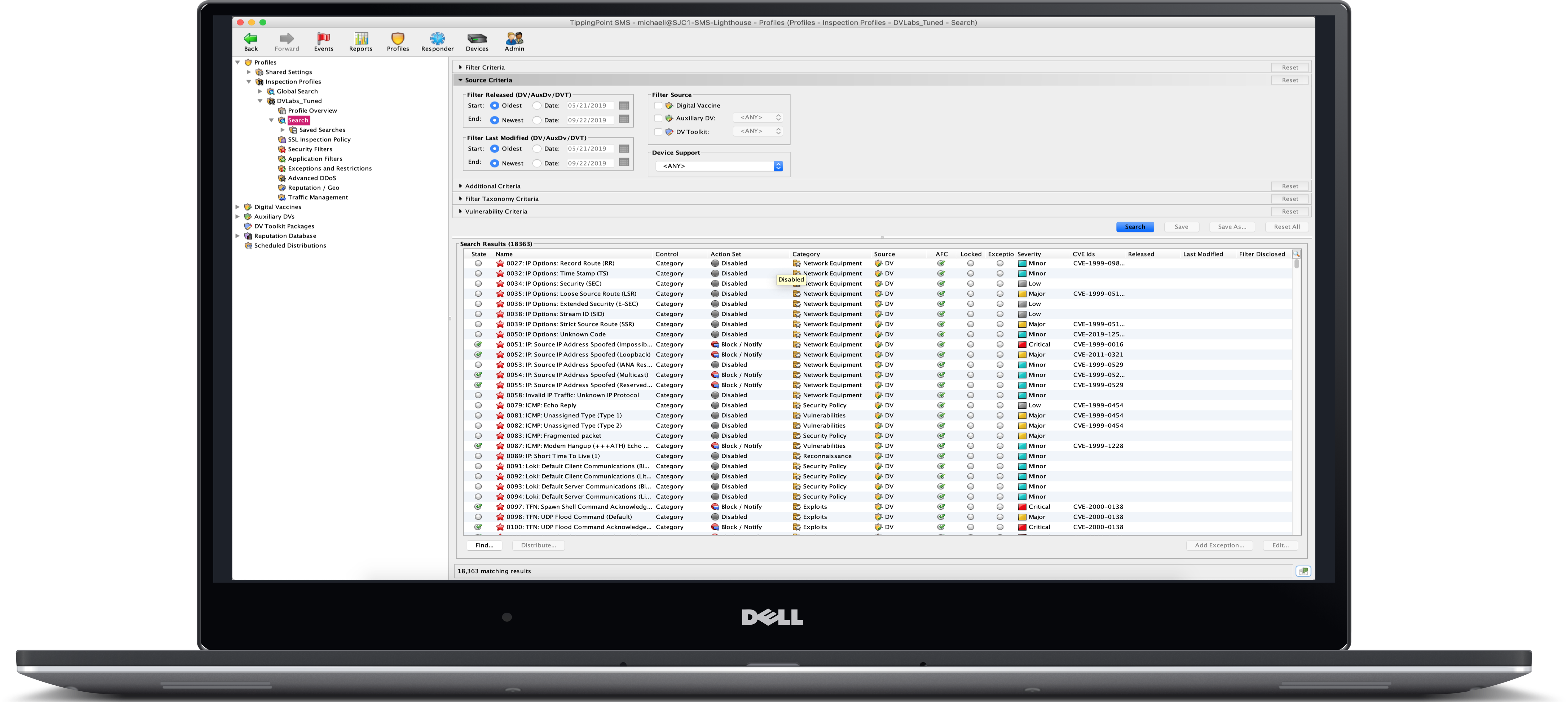Select Application Filters in the tree
Screen dimensions: 1568x702
315,159
